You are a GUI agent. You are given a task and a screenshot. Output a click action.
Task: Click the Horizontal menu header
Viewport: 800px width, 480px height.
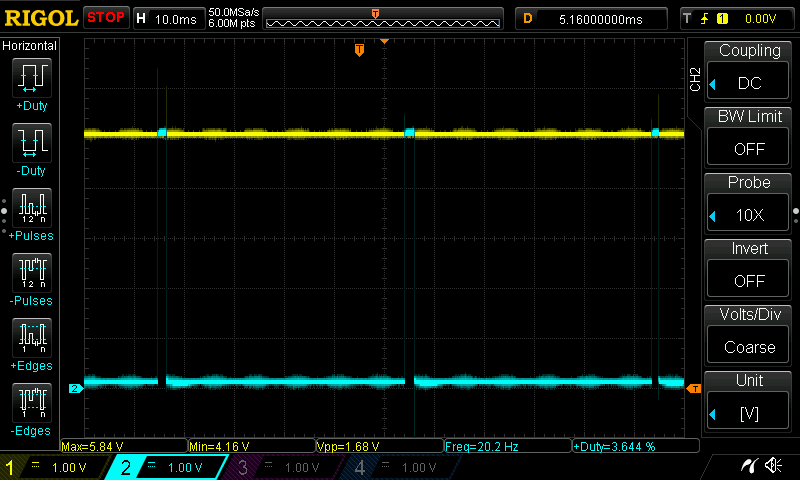coord(30,46)
